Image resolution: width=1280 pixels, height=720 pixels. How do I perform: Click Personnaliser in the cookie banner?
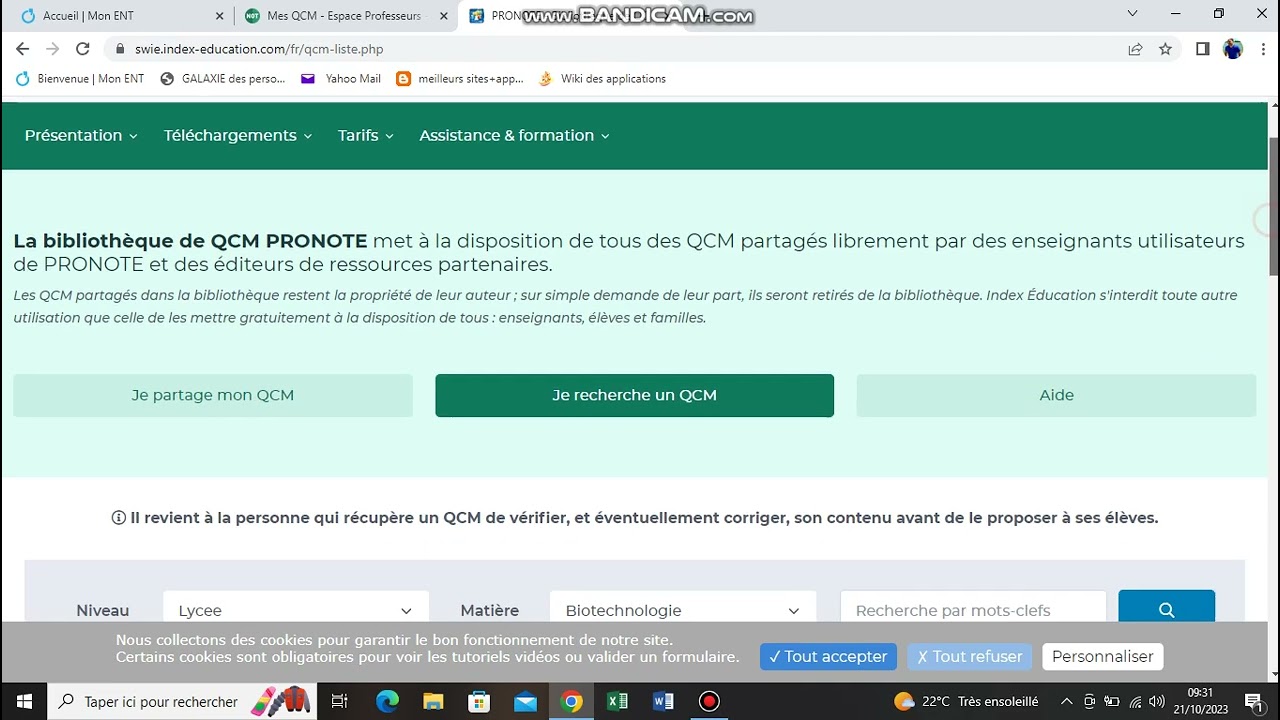pyautogui.click(x=1102, y=657)
